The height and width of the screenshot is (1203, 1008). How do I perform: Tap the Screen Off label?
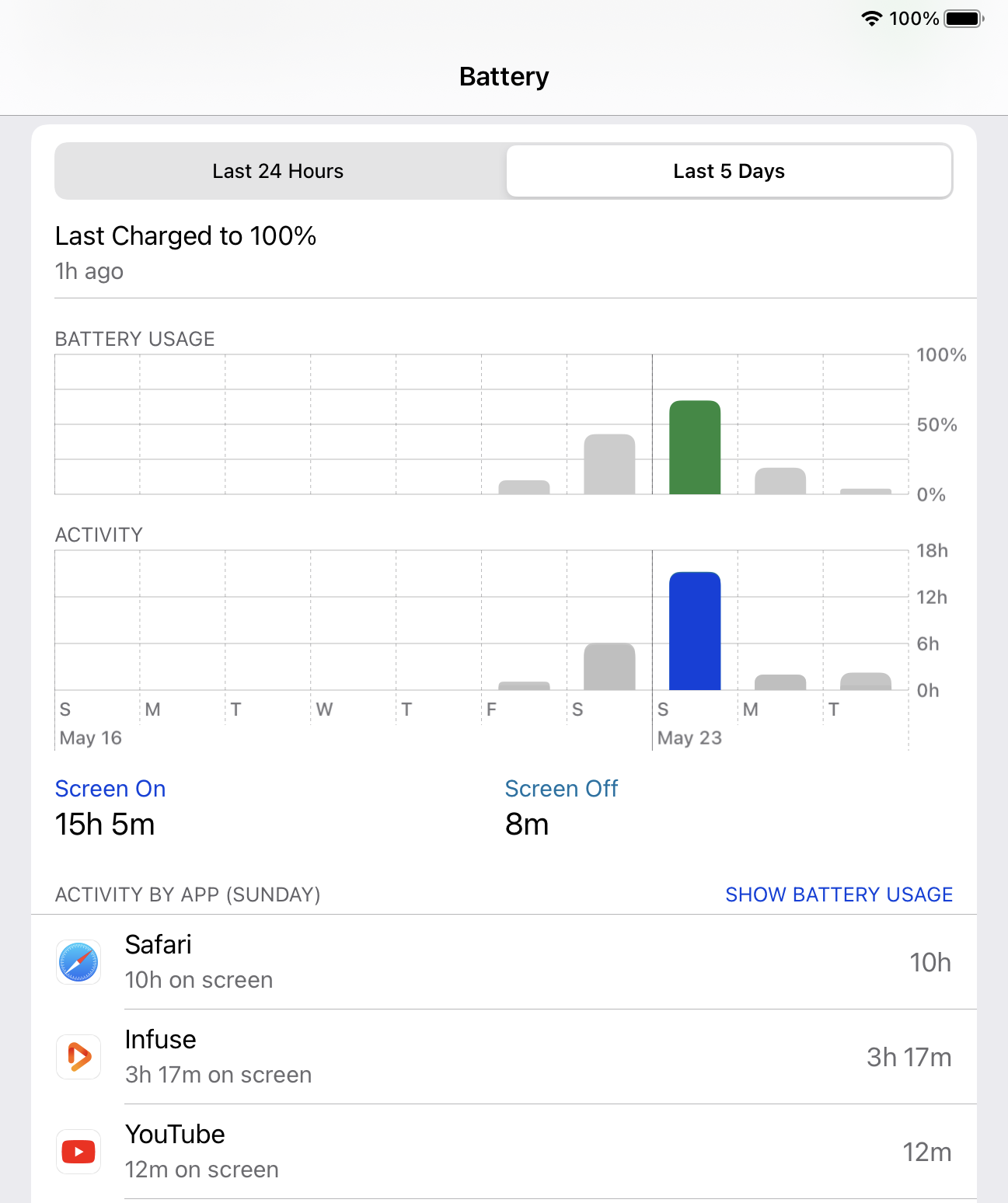click(x=561, y=789)
